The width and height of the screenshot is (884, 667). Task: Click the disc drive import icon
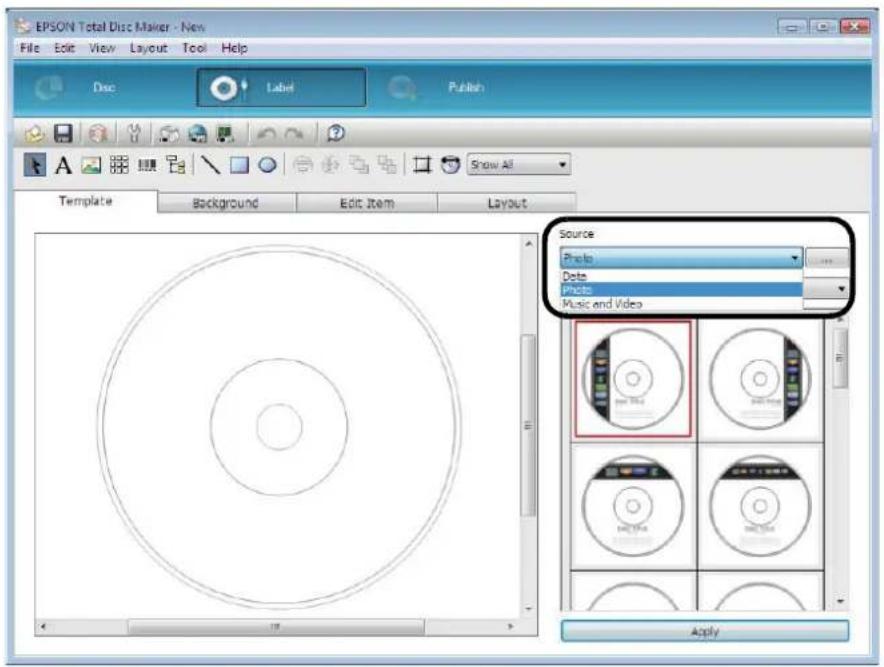[x=168, y=134]
